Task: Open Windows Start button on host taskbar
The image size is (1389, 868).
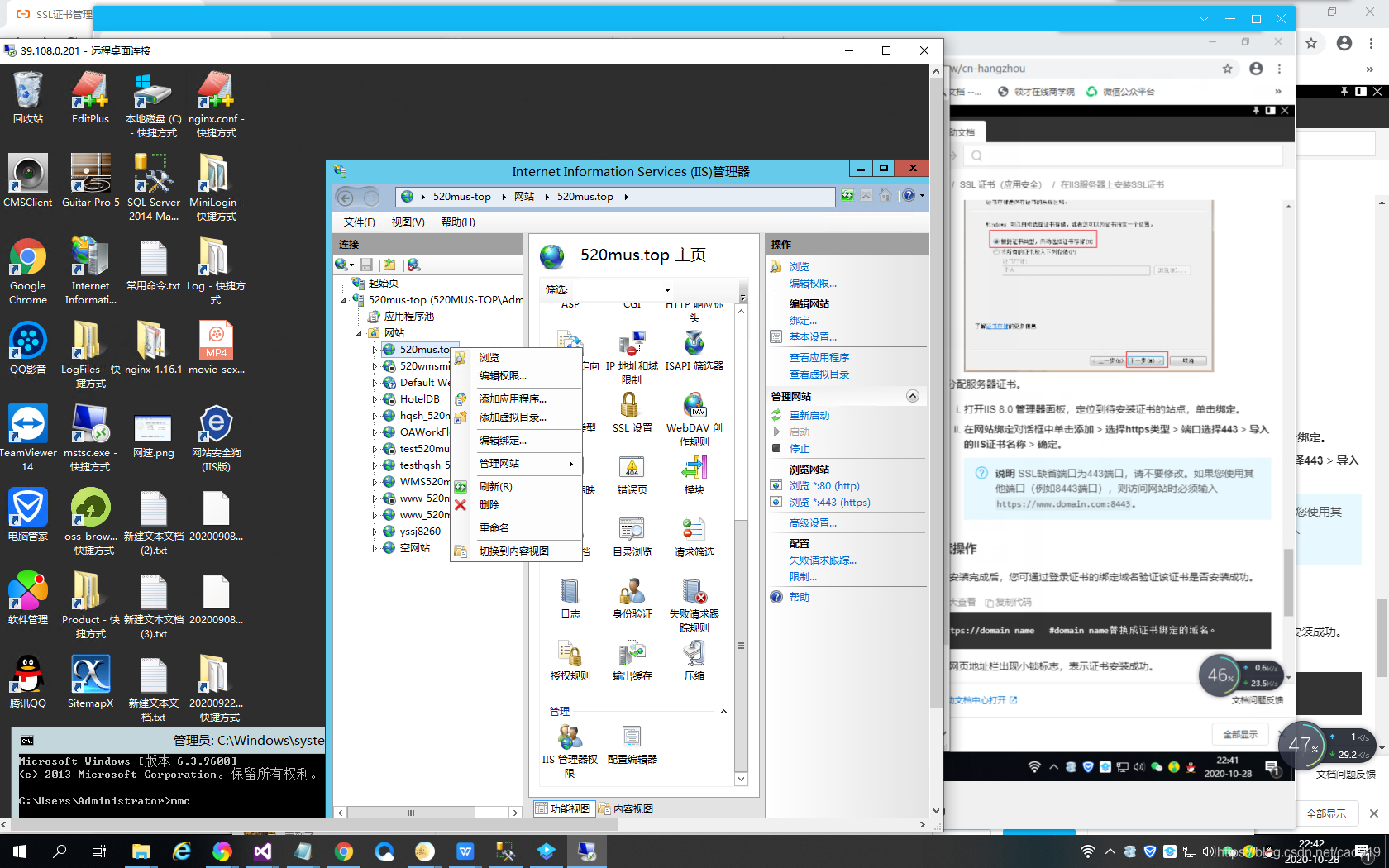Action: point(20,851)
